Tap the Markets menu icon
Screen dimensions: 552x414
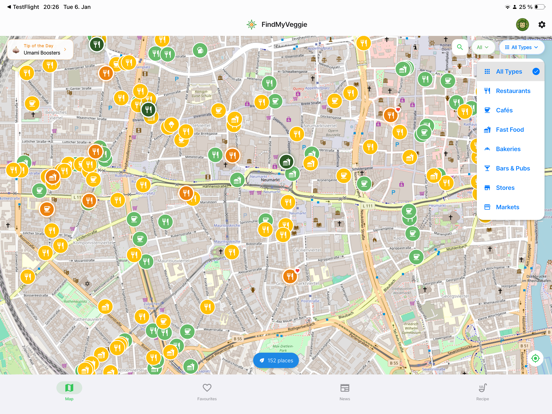pyautogui.click(x=487, y=207)
